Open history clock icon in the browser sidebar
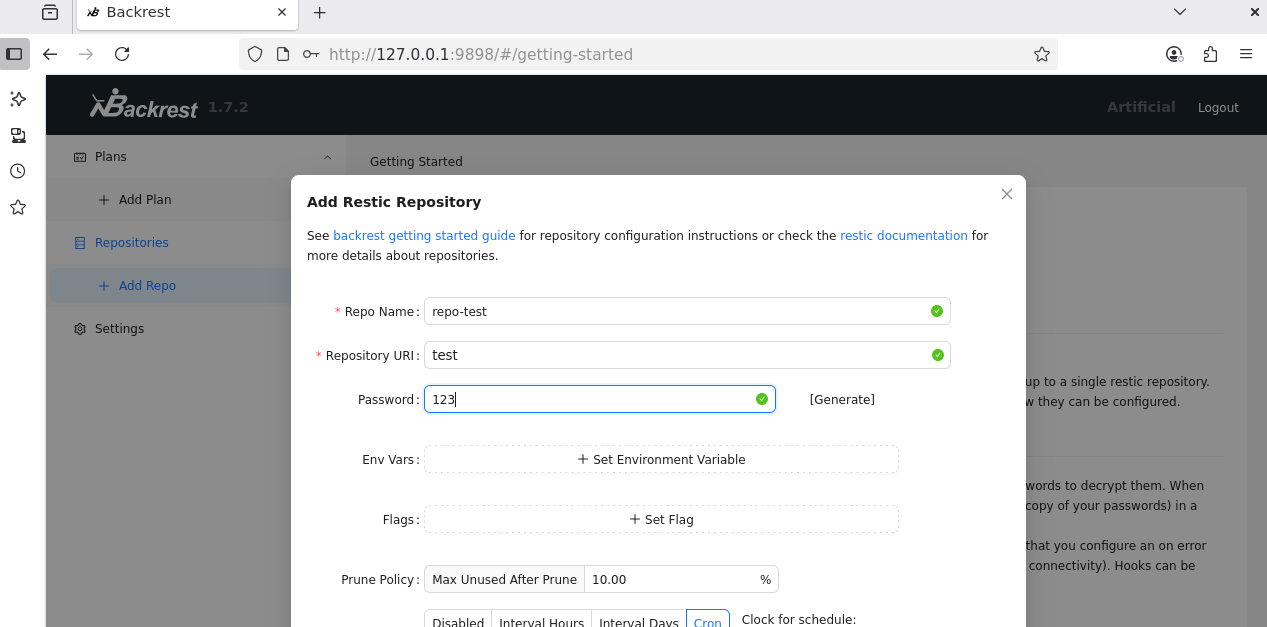1267x627 pixels. pos(17,171)
